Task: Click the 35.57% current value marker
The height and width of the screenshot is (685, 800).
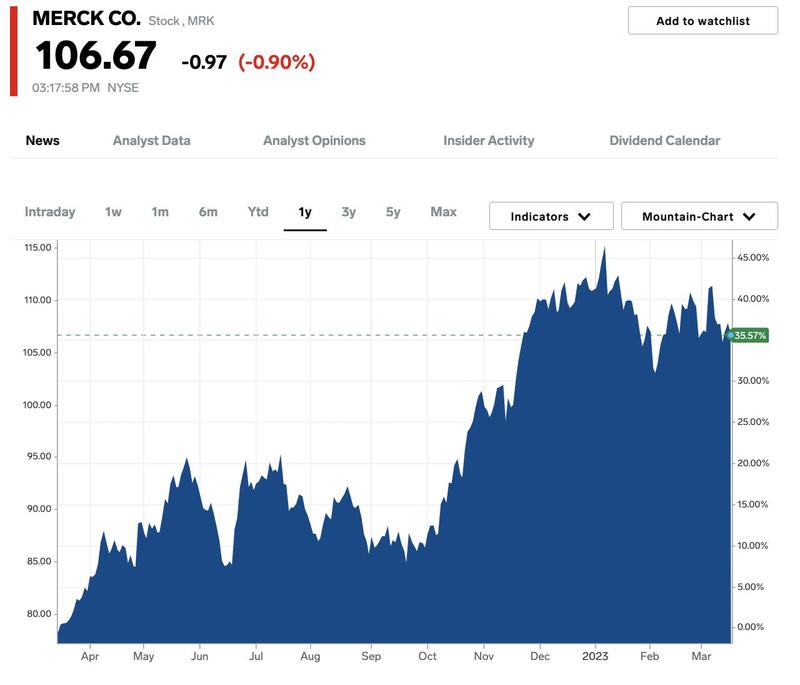Action: point(748,335)
